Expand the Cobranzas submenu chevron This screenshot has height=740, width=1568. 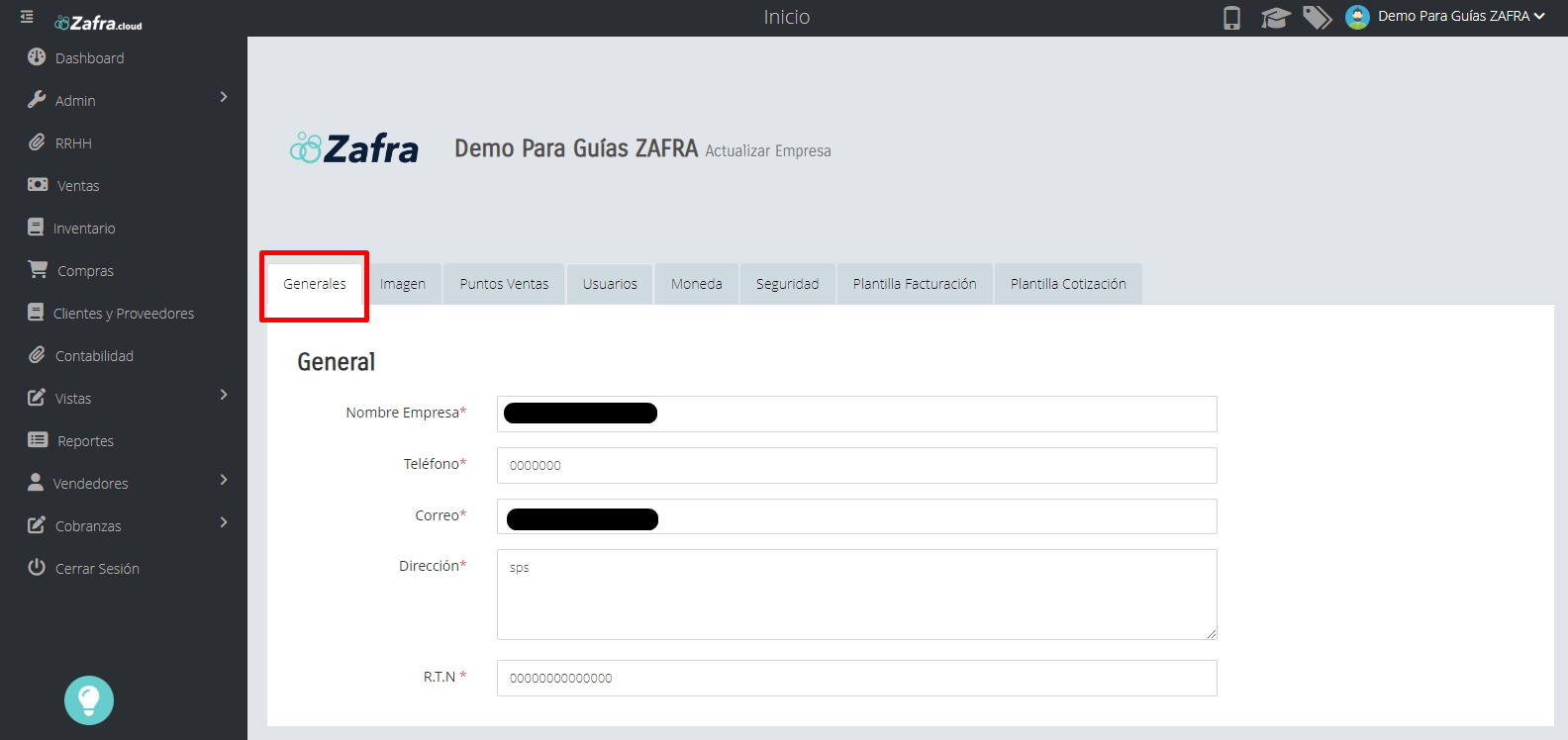(x=224, y=522)
